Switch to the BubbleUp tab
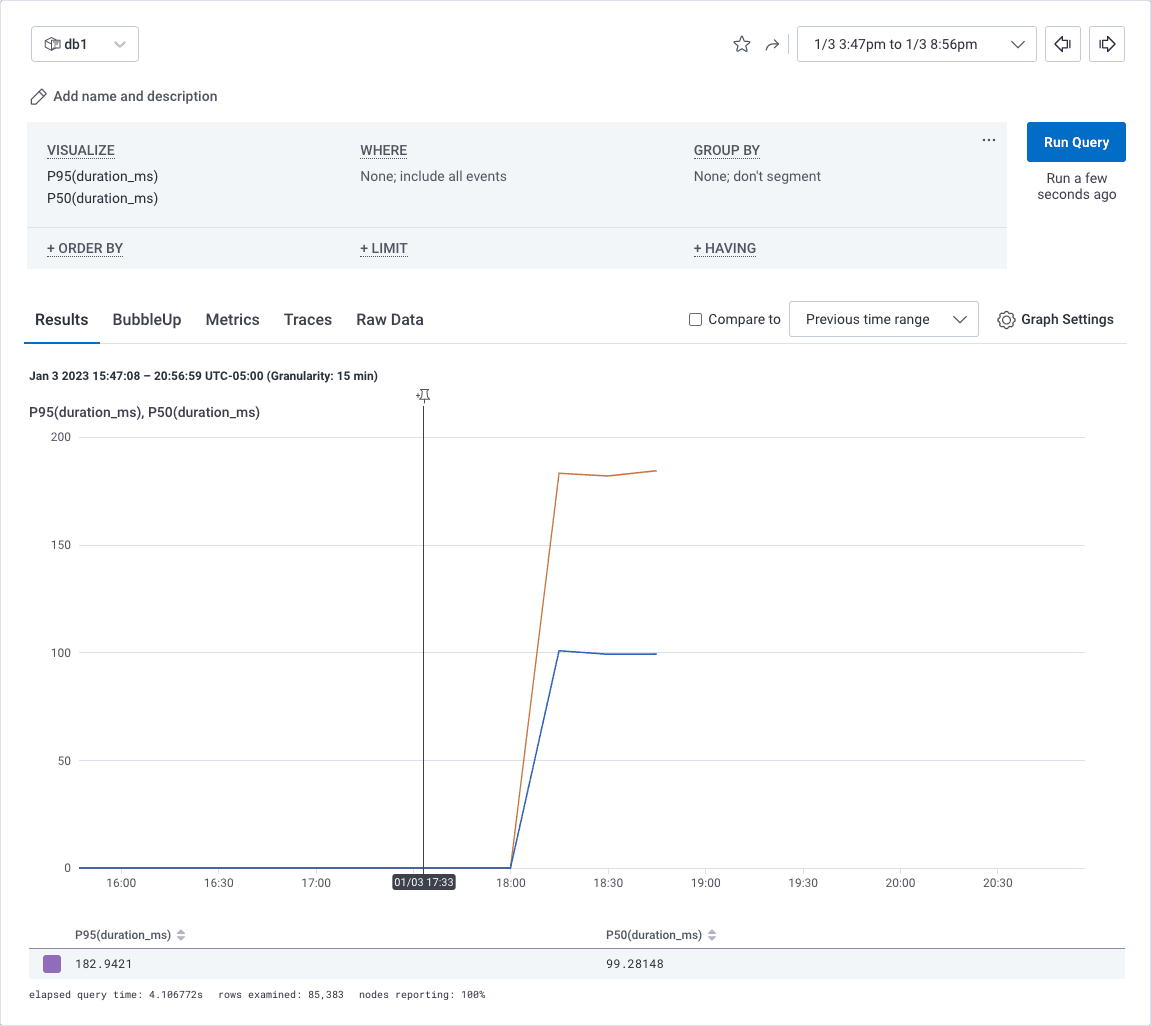 click(147, 320)
